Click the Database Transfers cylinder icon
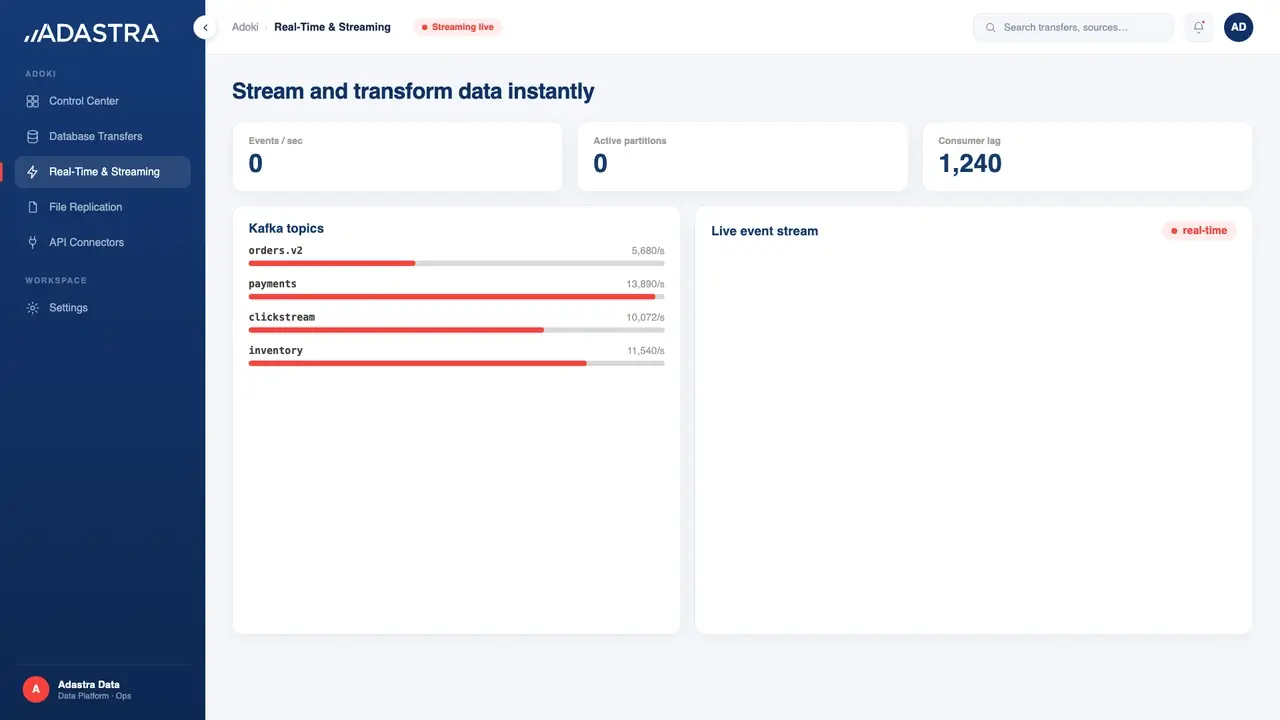Screen dimensions: 1280x720 tap(32, 136)
